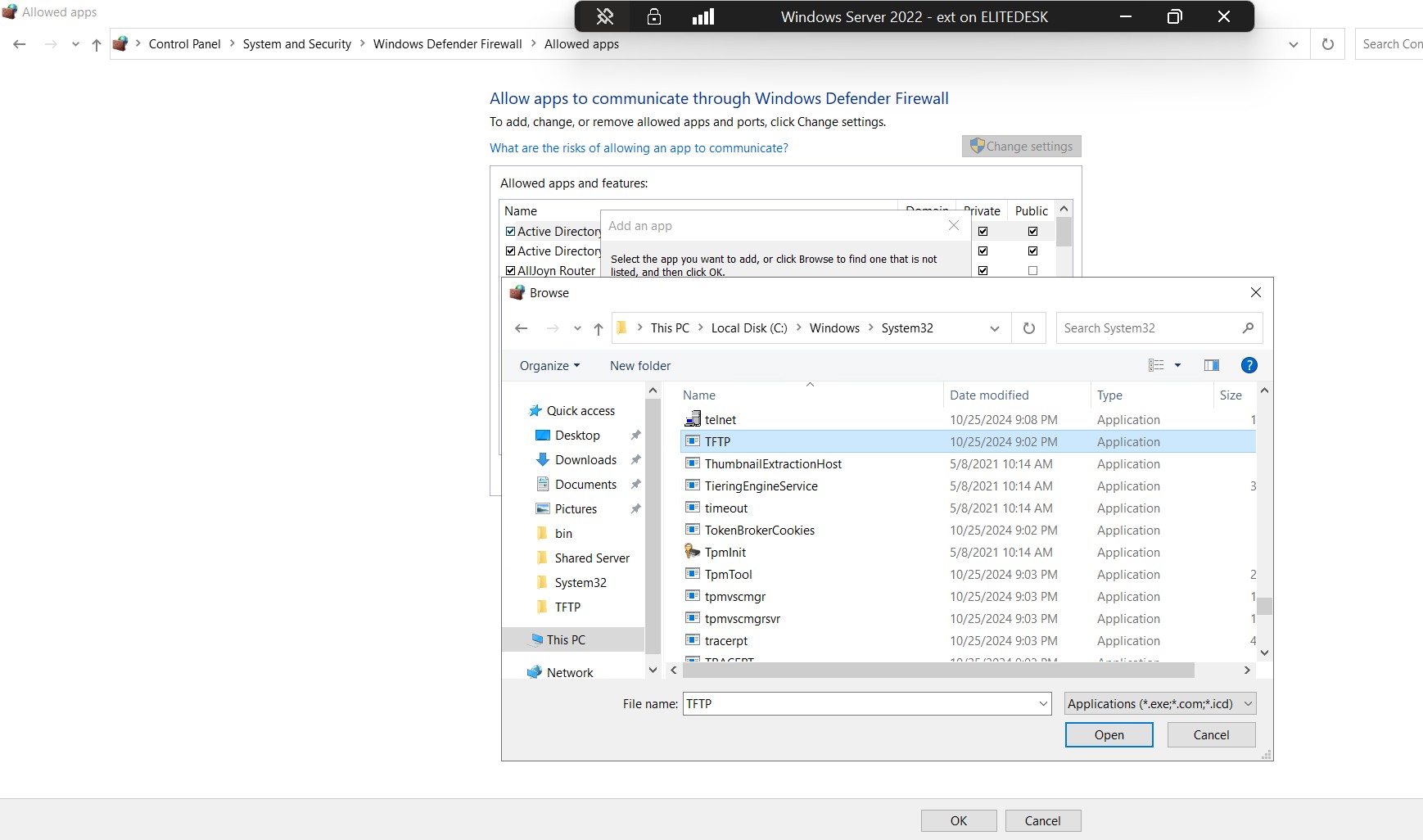Refresh the Control Panel address bar
Screen dimensions: 1423x840
click(1328, 44)
